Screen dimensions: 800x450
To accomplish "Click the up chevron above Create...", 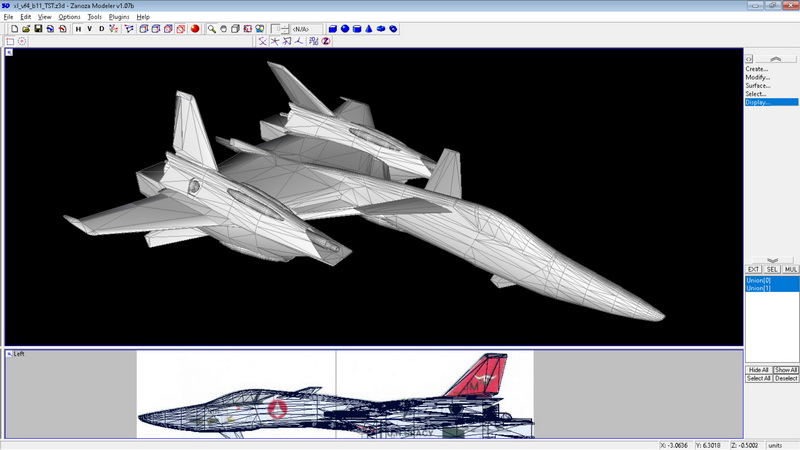I will 776,59.
